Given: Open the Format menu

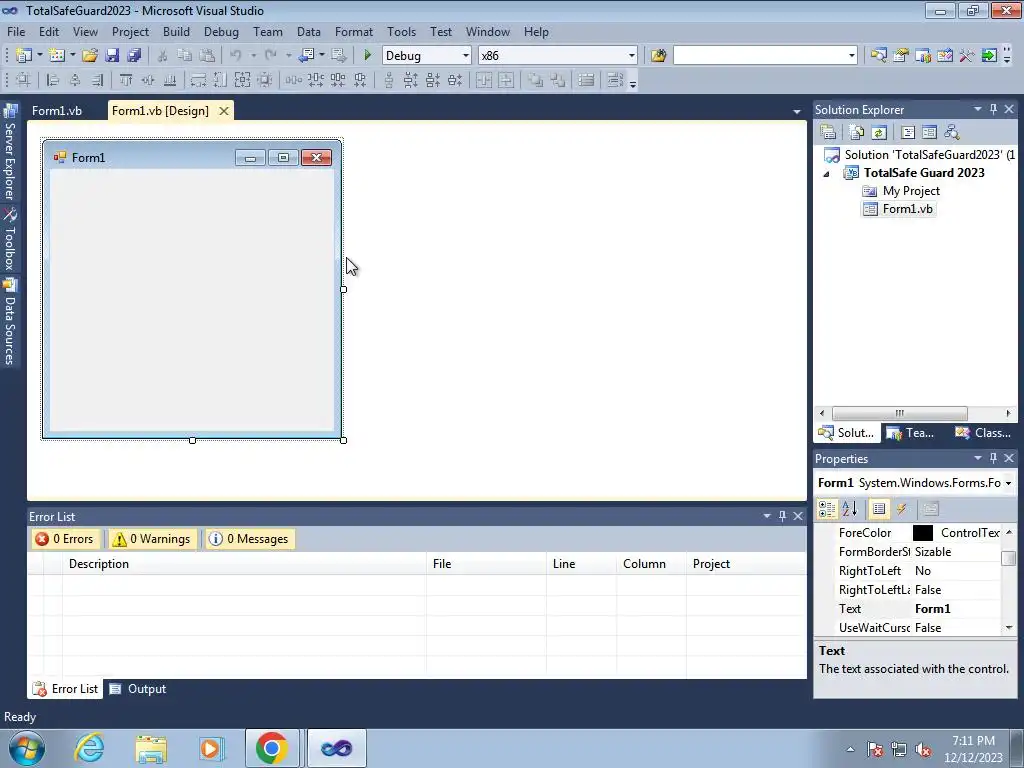Looking at the screenshot, I should 354,32.
